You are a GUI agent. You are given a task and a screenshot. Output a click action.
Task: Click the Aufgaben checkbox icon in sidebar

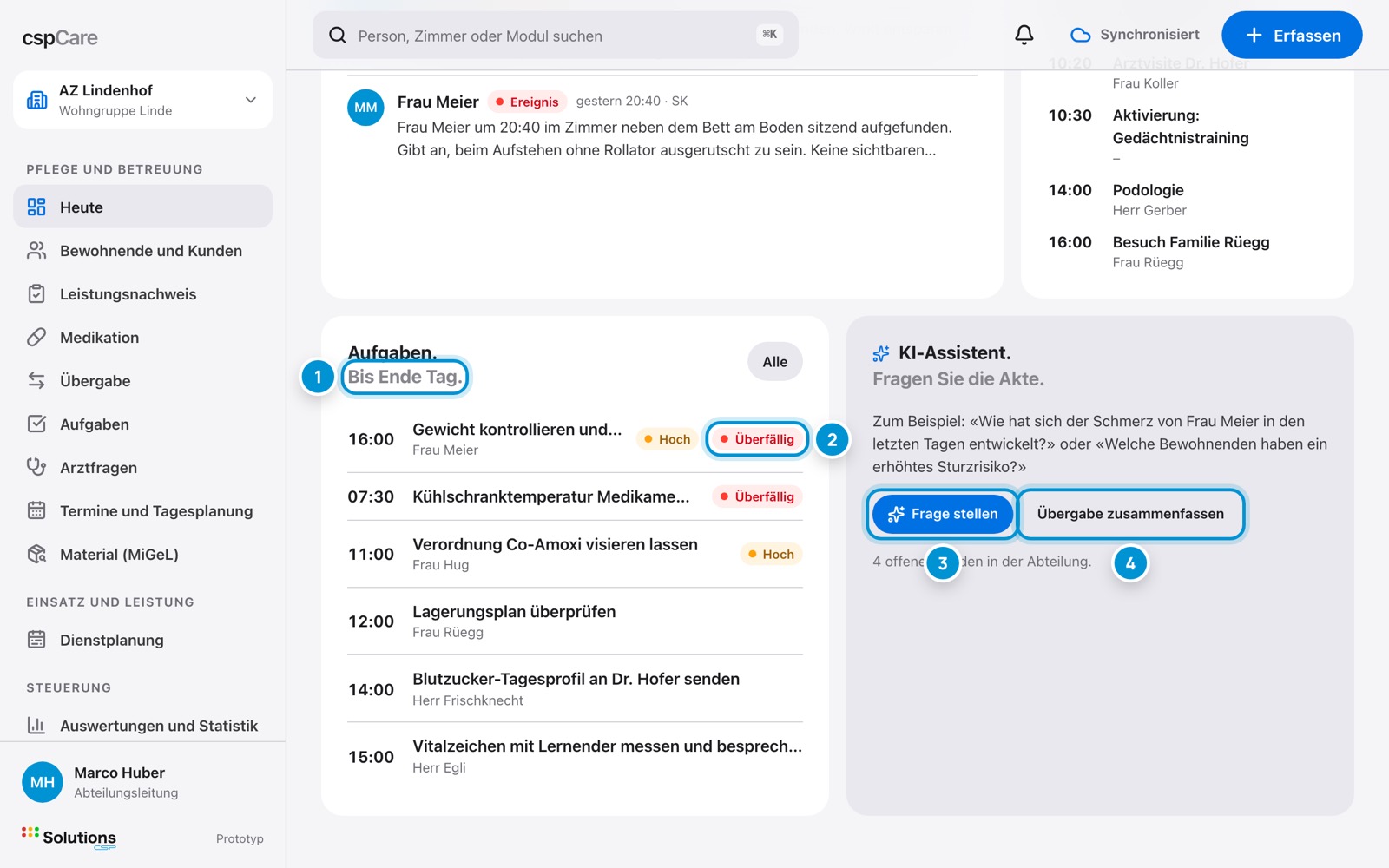click(36, 424)
